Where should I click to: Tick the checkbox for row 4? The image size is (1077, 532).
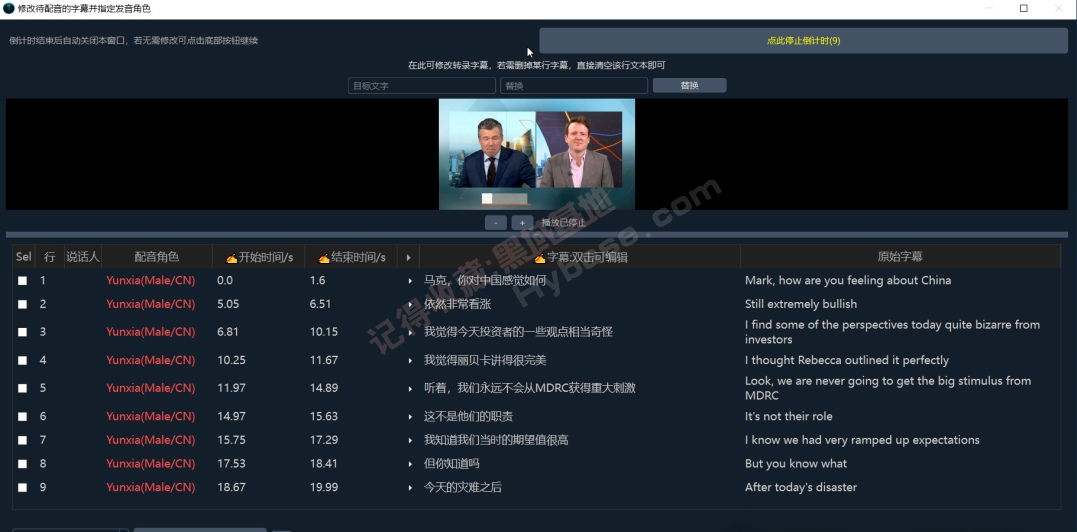(x=23, y=360)
